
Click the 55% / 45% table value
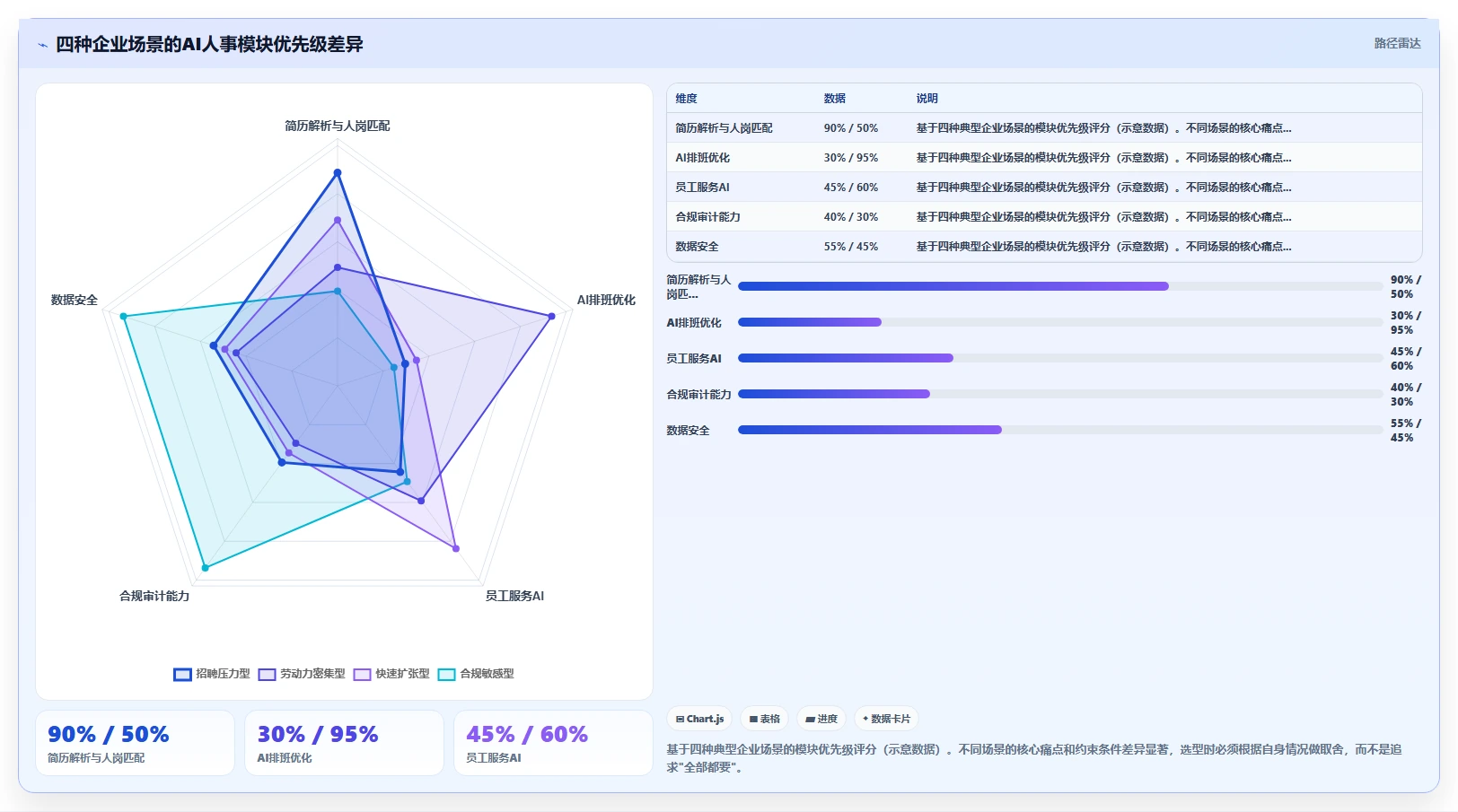[x=851, y=247]
